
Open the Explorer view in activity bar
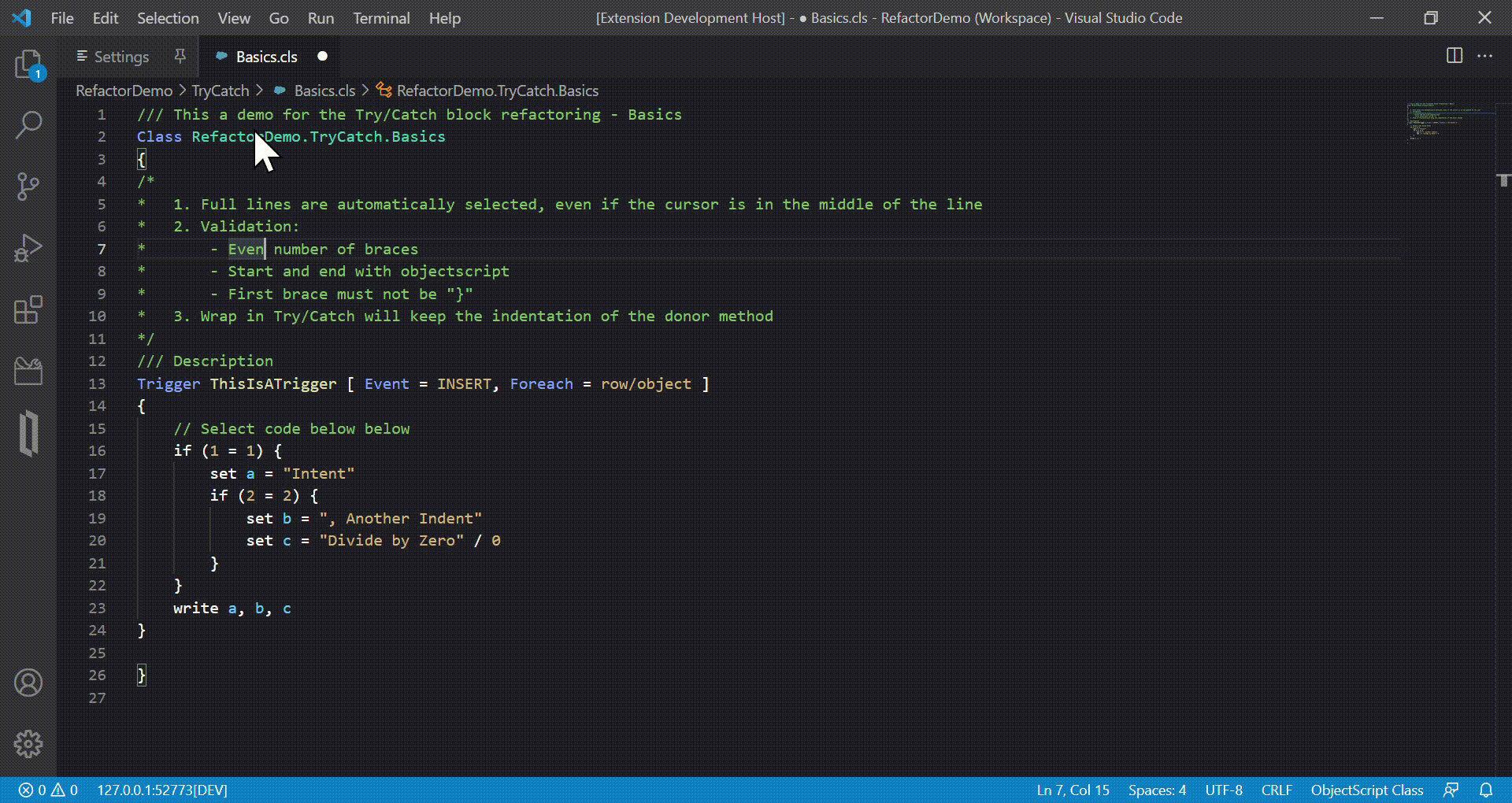28,65
